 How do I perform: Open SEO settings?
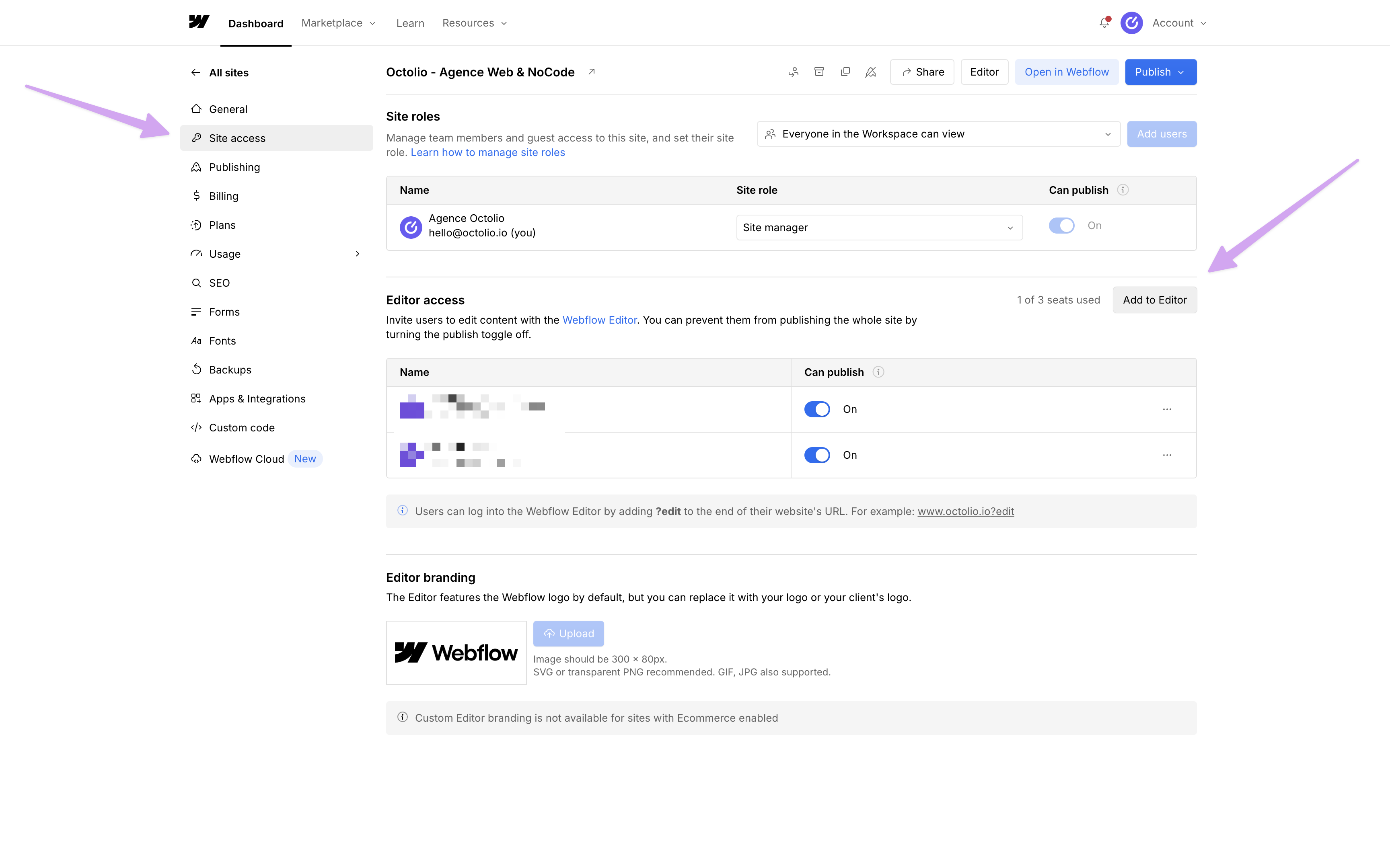(276, 283)
